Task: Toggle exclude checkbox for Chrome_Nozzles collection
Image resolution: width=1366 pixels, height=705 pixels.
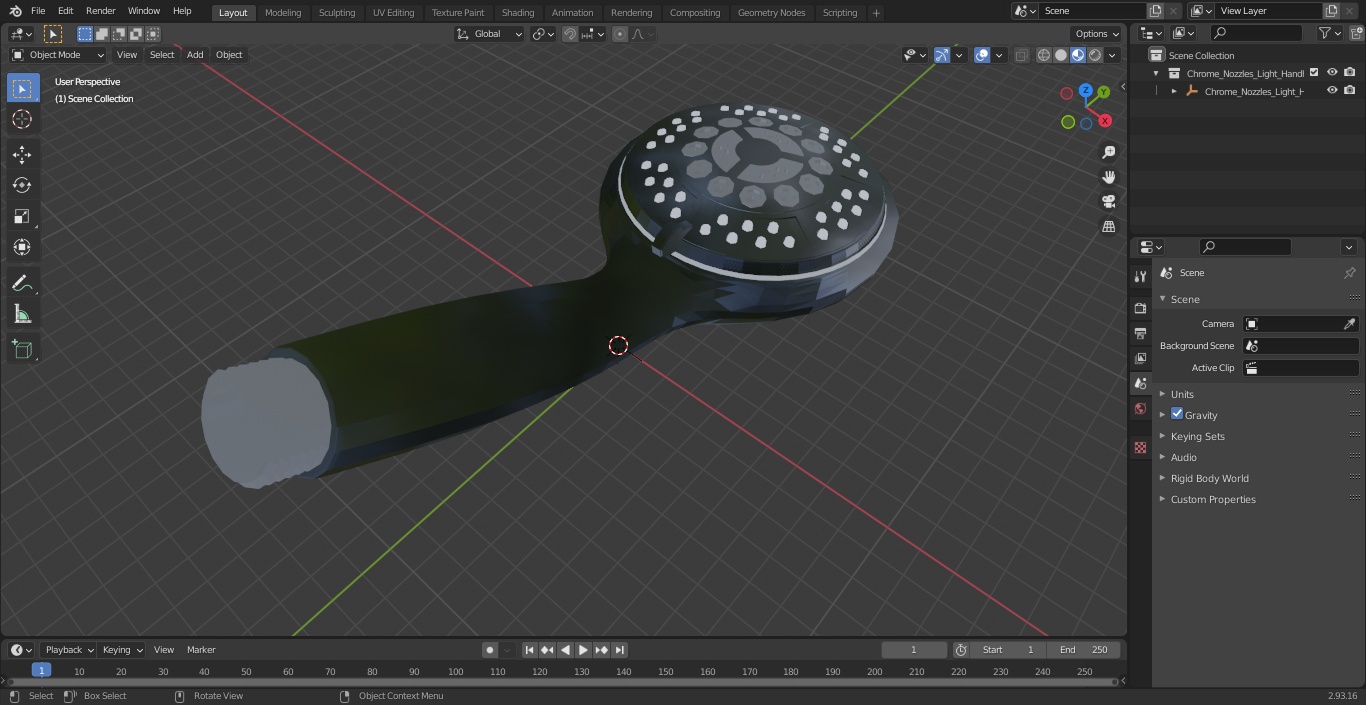Action: (1314, 72)
